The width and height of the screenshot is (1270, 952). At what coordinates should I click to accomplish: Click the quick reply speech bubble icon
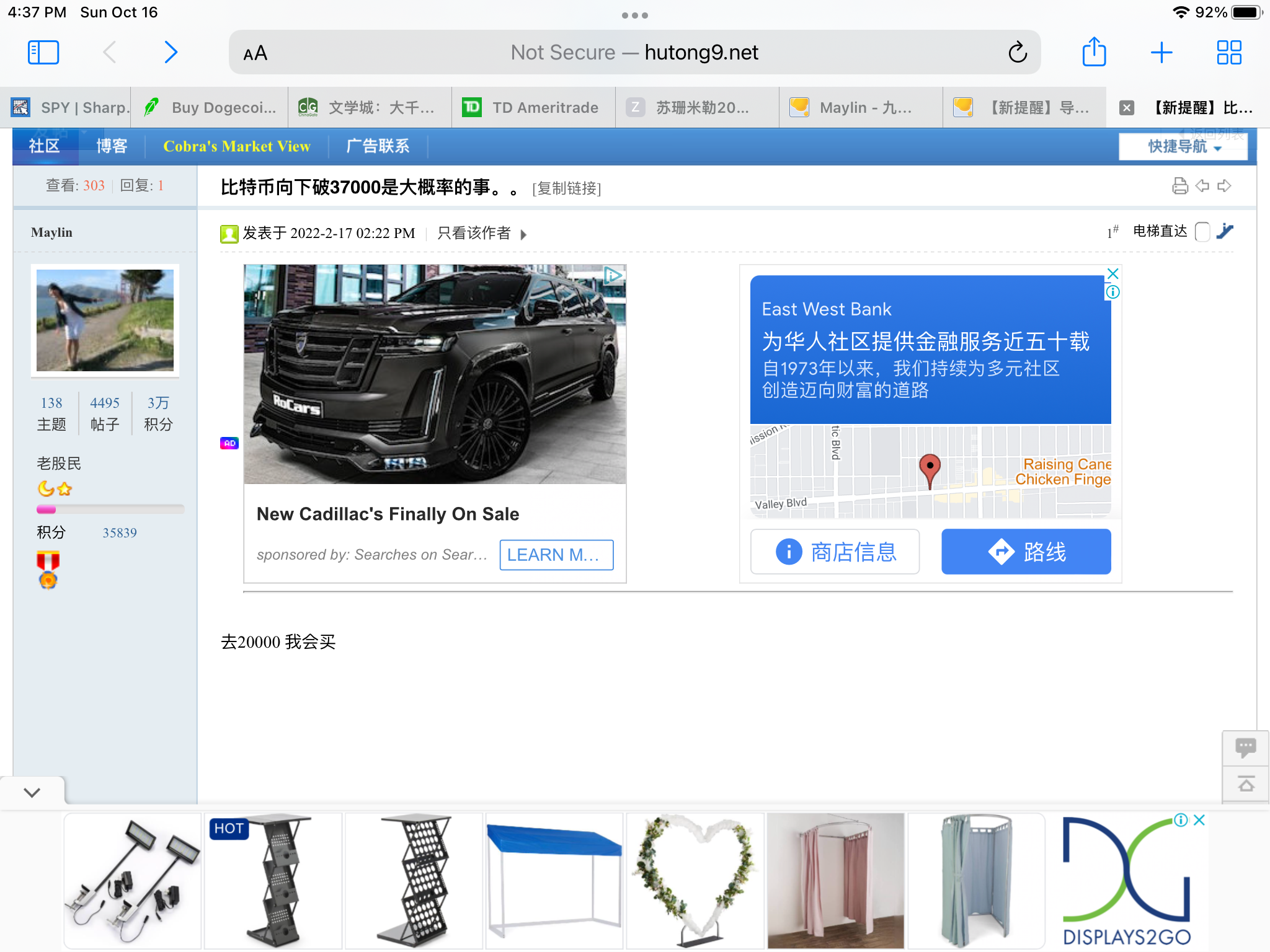pos(1245,747)
